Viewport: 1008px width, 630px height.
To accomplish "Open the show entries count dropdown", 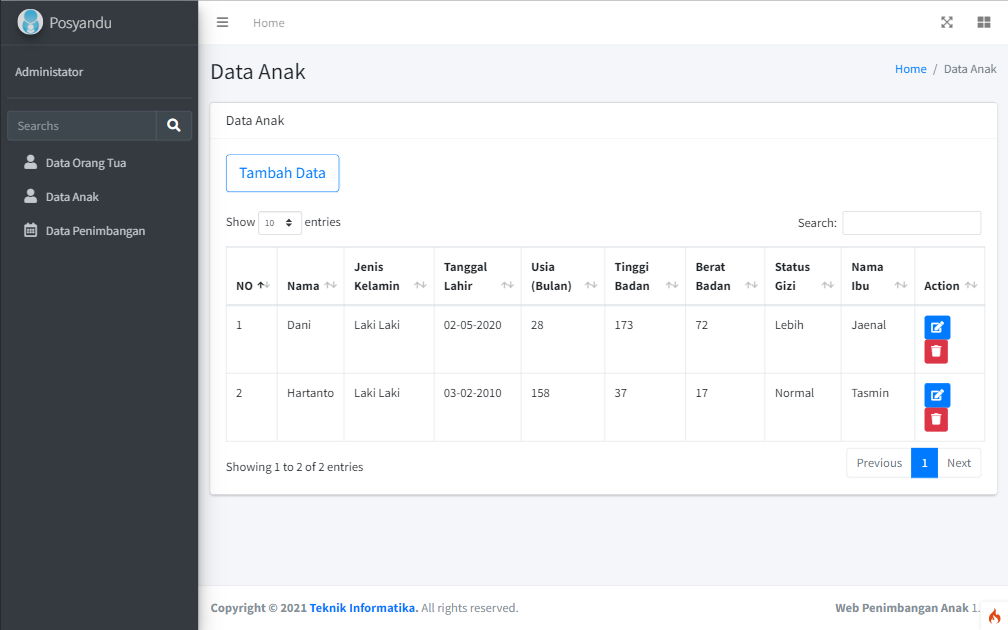I will (280, 223).
